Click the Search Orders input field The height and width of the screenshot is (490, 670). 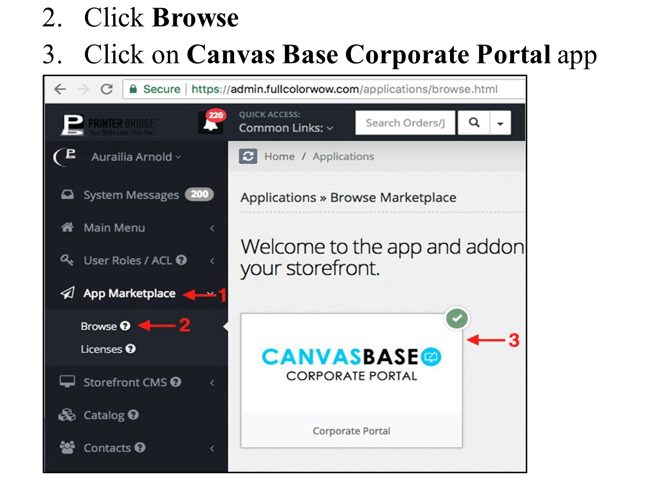pos(405,124)
